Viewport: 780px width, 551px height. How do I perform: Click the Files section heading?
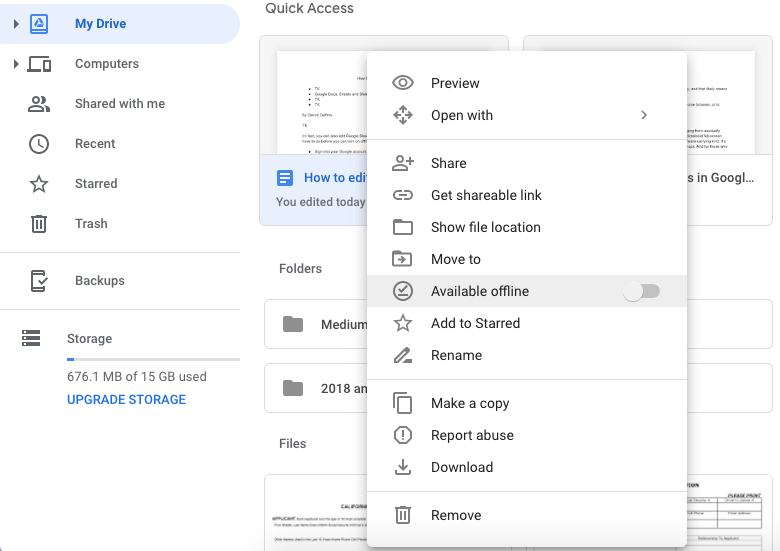[292, 444]
